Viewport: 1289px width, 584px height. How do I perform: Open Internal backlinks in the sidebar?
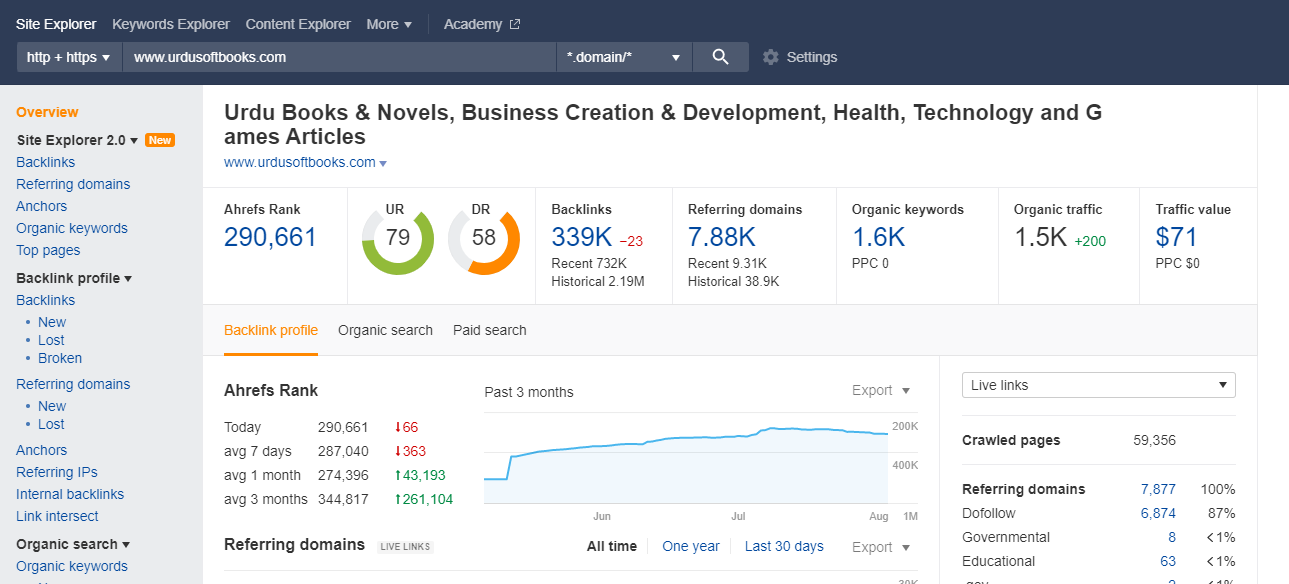(x=70, y=494)
